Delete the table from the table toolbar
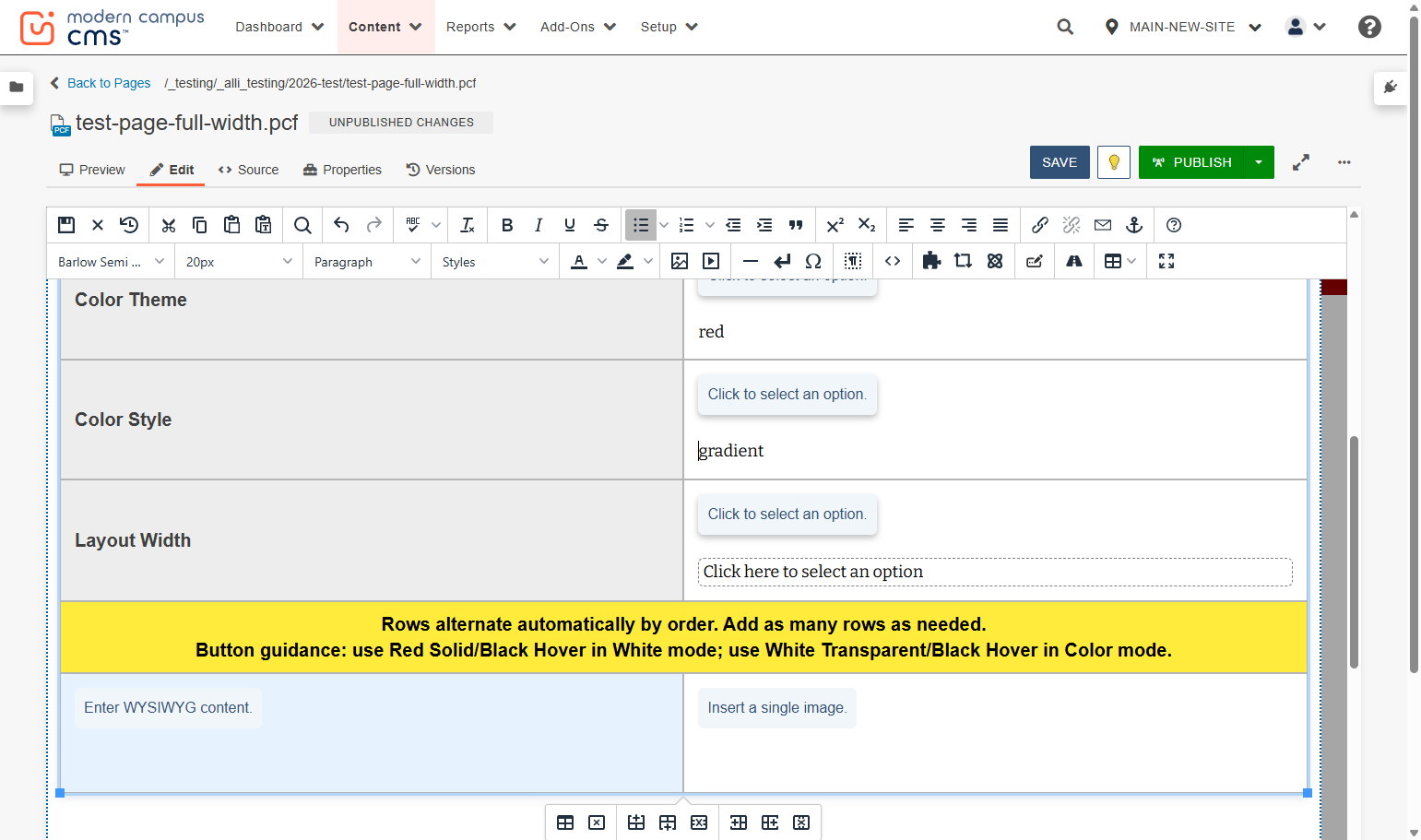 click(597, 822)
